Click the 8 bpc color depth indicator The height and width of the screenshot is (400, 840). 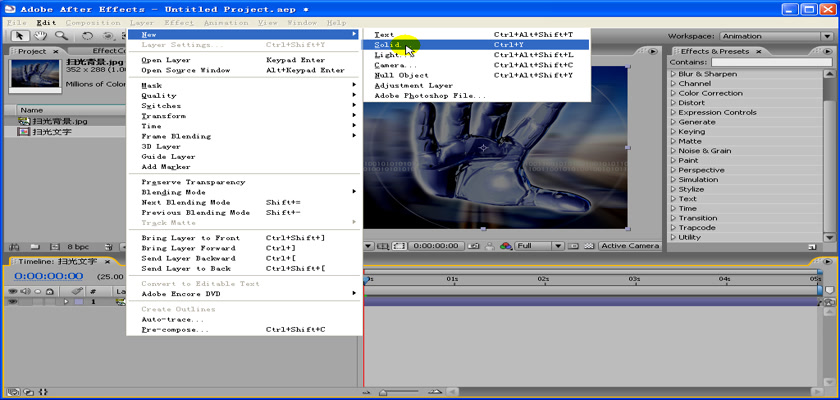(78, 247)
